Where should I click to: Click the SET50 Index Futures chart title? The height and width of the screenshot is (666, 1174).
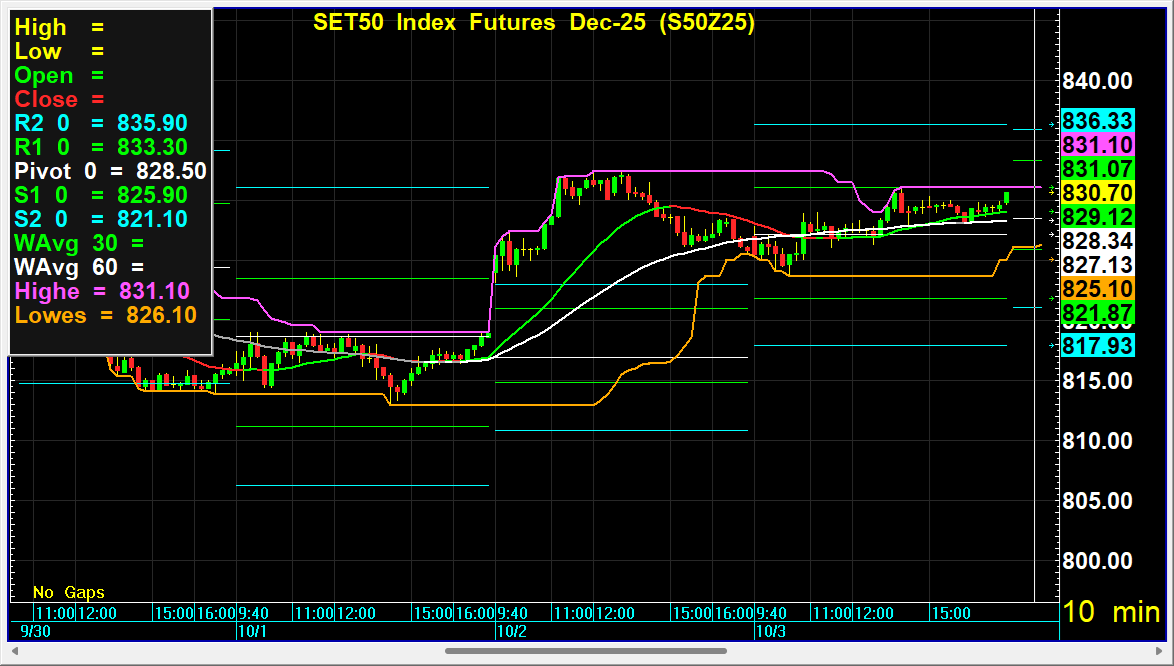[x=533, y=23]
